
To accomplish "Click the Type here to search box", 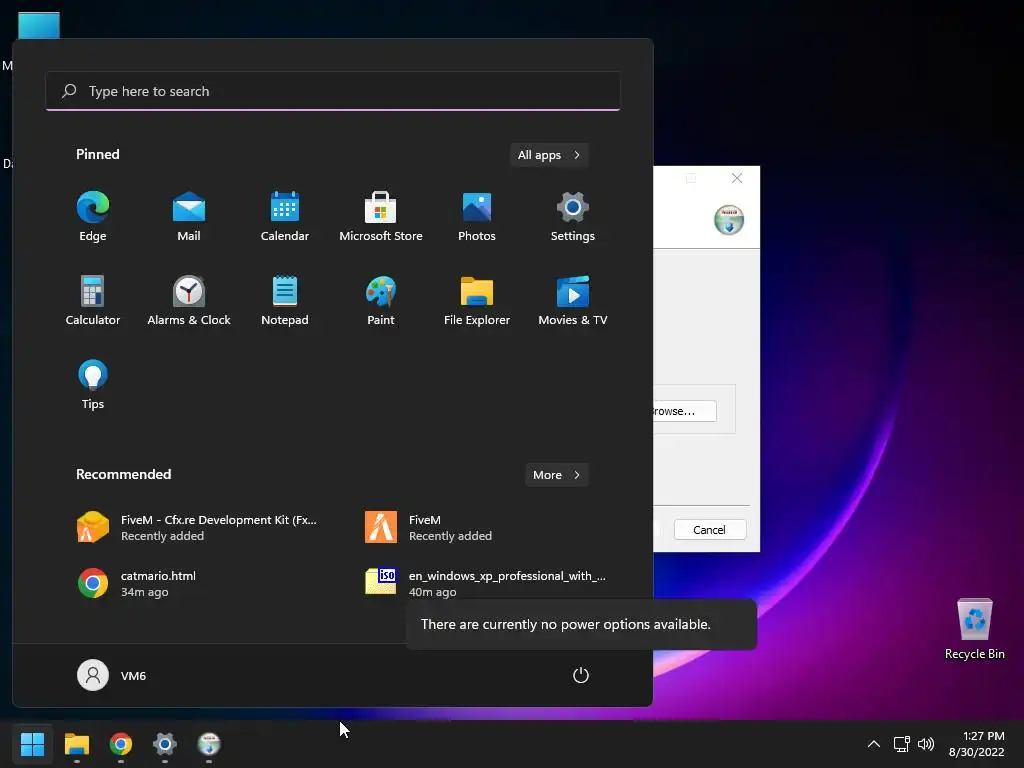I will [333, 91].
